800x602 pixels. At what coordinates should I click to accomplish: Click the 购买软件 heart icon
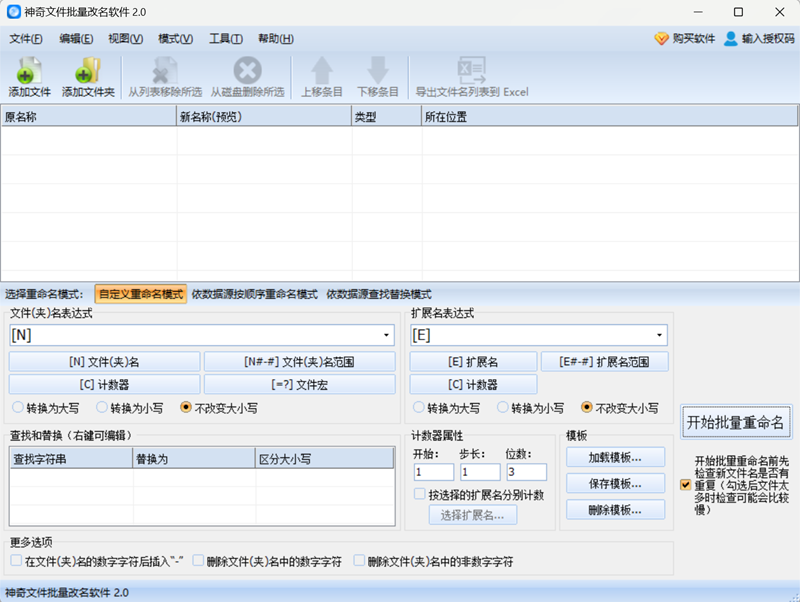coord(661,39)
